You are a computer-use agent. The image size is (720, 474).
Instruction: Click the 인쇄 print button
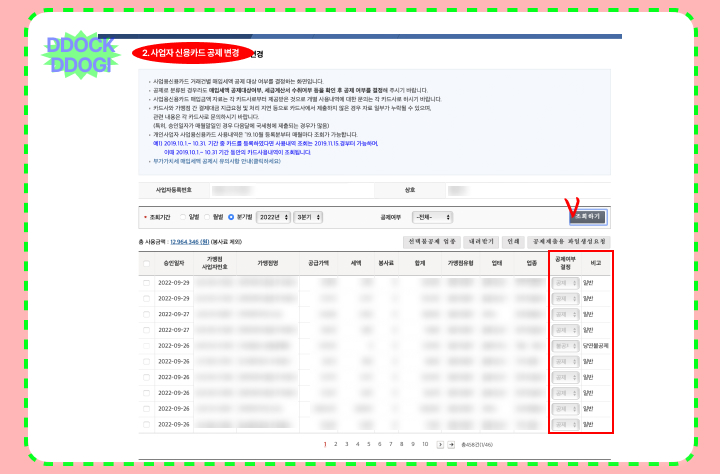pyautogui.click(x=513, y=242)
